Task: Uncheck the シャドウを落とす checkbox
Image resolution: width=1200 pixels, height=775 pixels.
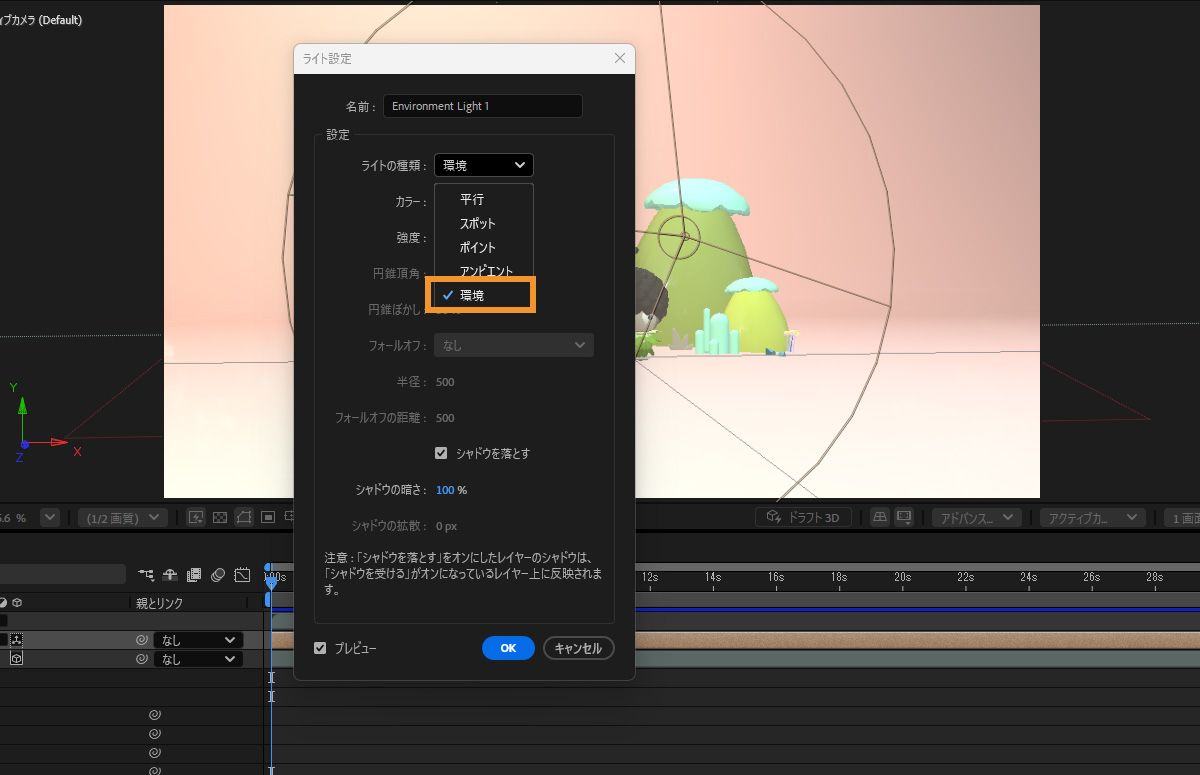Action: pos(441,453)
